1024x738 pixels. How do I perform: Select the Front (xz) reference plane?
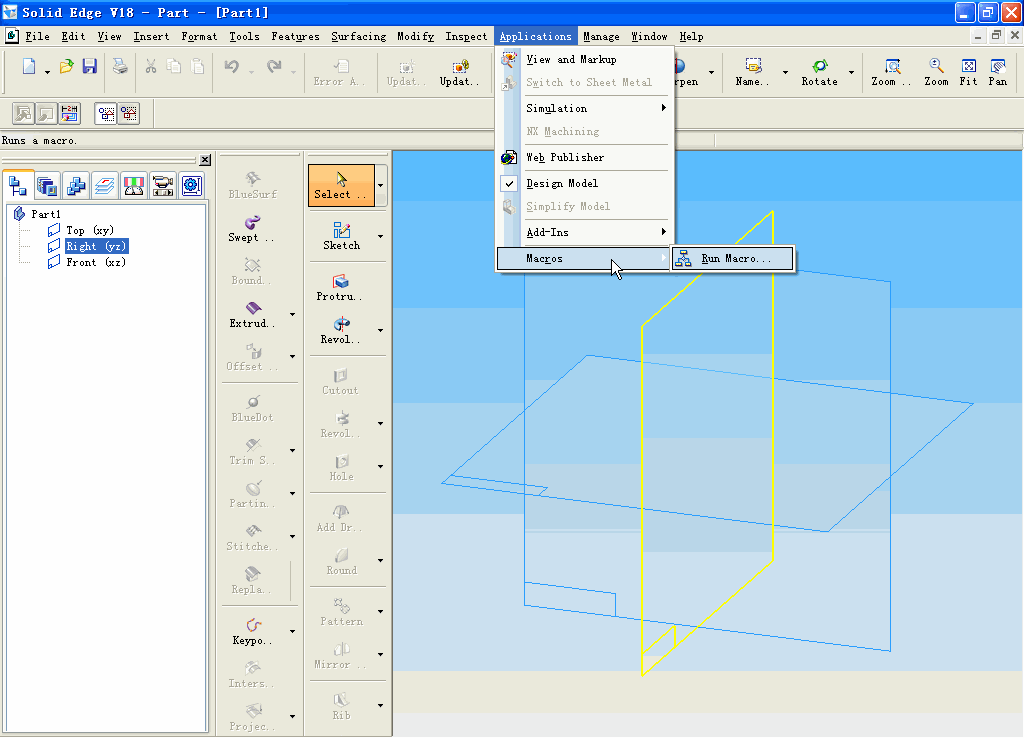click(96, 263)
